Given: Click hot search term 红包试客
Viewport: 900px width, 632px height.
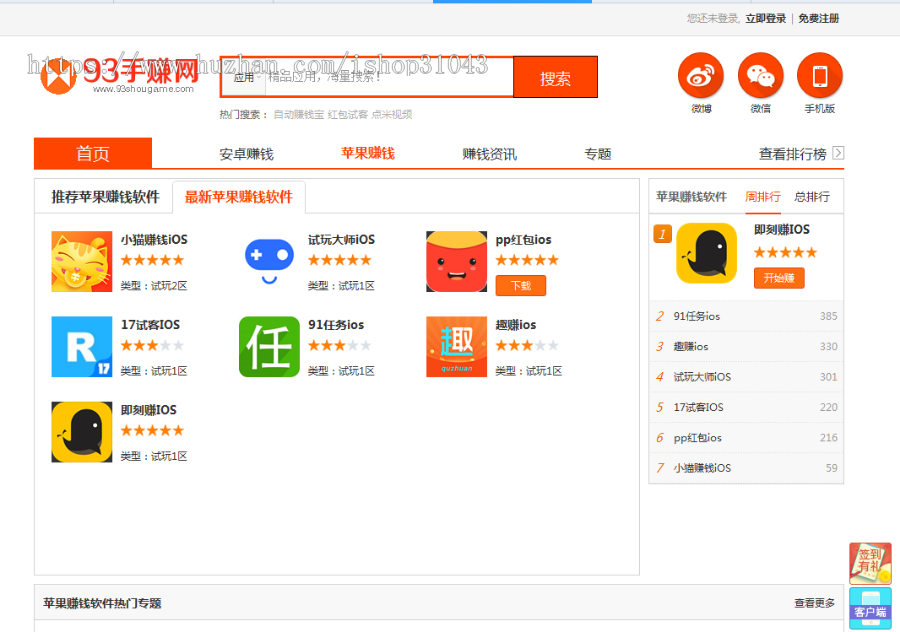Looking at the screenshot, I should [348, 114].
